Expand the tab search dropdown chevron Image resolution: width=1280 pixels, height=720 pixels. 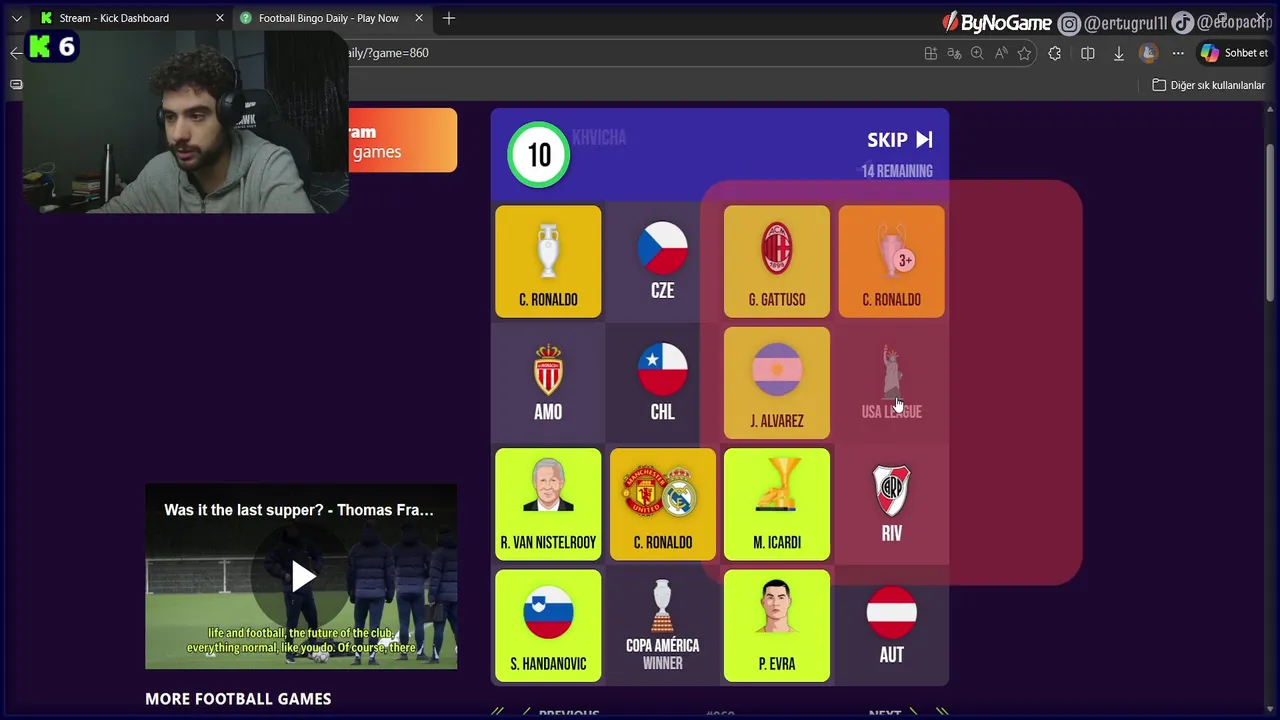(16, 18)
